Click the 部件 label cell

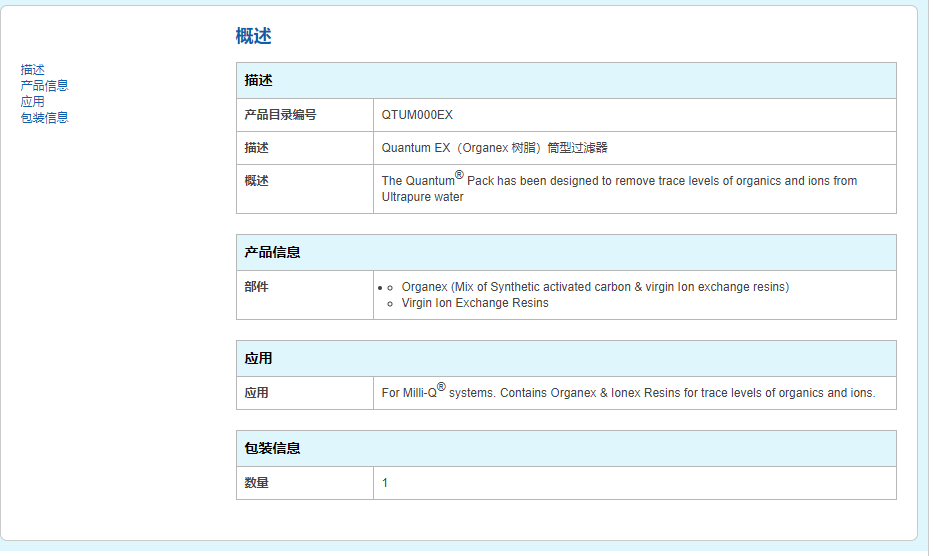305,295
